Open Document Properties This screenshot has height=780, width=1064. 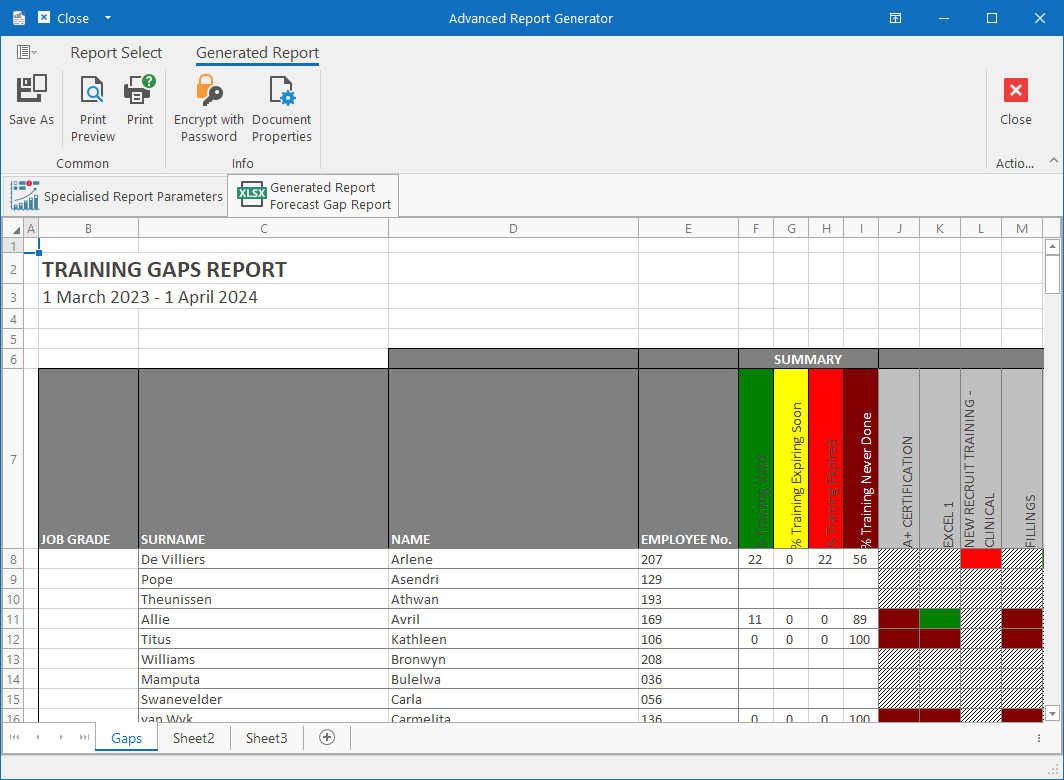pyautogui.click(x=282, y=109)
